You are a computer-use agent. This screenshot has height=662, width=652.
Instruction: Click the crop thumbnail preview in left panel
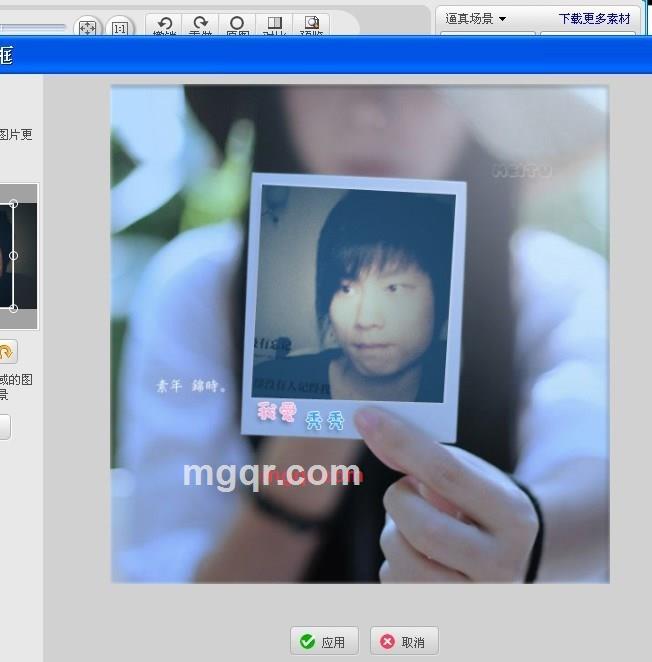[x=22, y=256]
